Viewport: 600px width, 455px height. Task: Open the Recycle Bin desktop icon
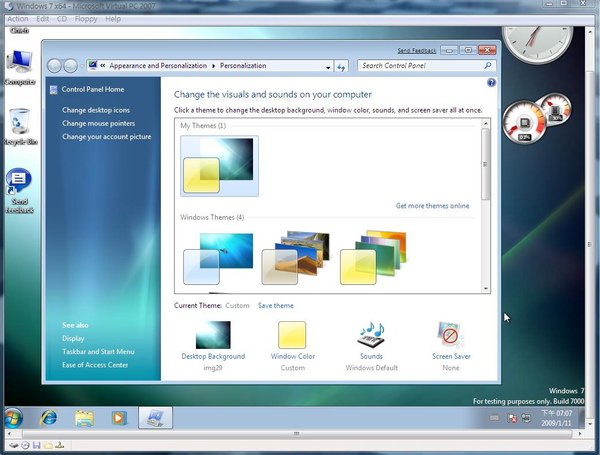pyautogui.click(x=20, y=127)
